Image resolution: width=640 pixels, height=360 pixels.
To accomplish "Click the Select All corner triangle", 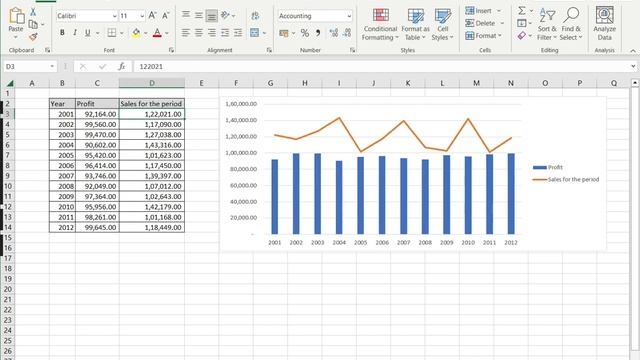I will pyautogui.click(x=9, y=83).
